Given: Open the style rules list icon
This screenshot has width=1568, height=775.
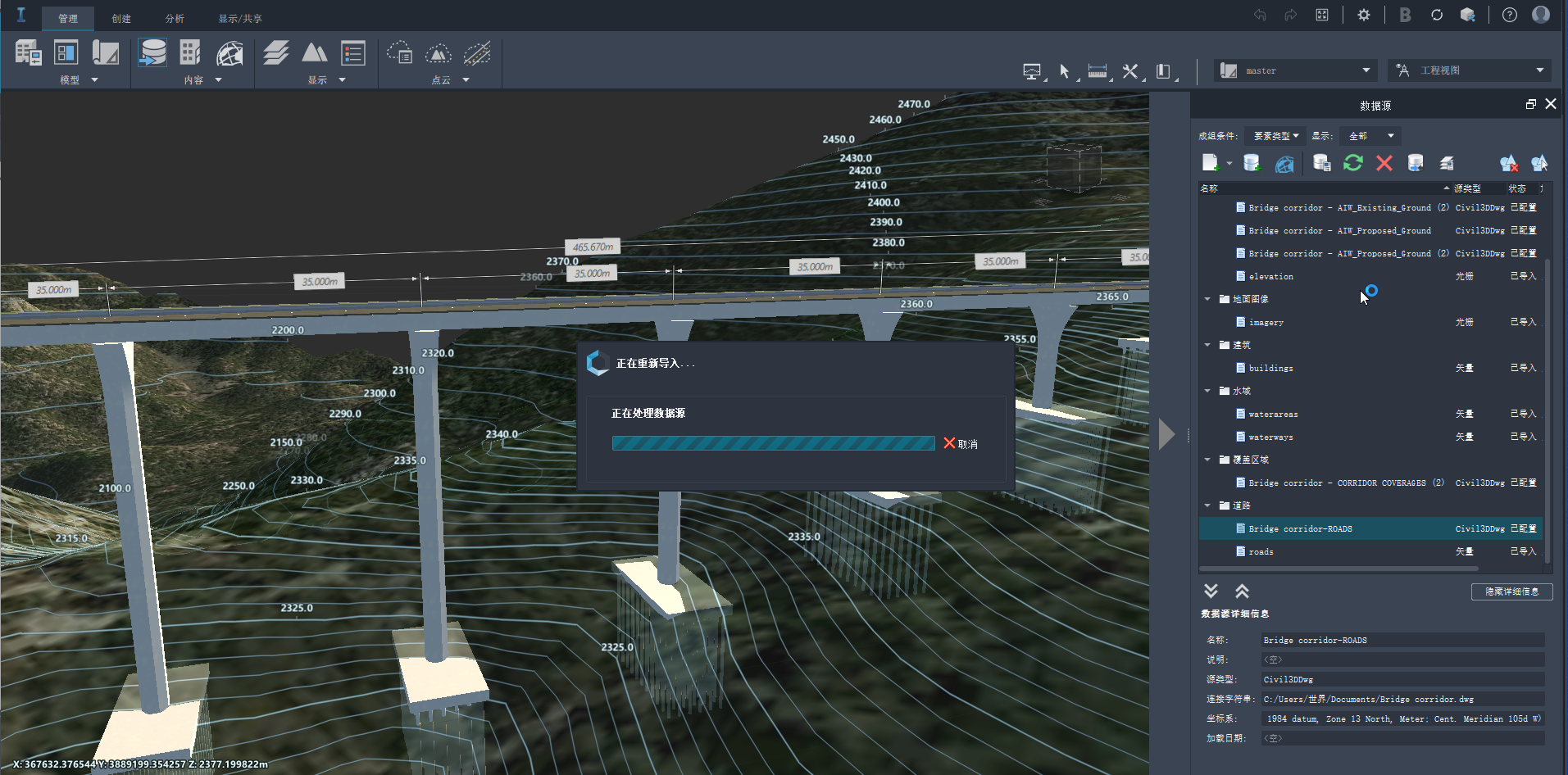Looking at the screenshot, I should point(353,53).
